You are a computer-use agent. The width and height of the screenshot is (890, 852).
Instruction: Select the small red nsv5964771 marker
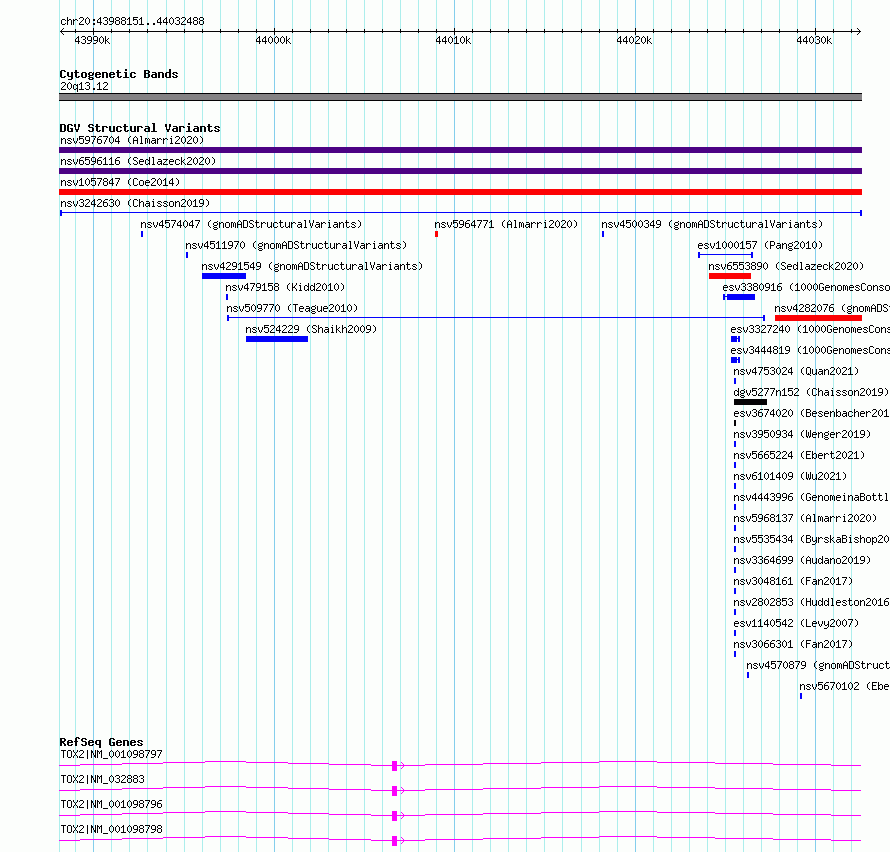tap(436, 234)
